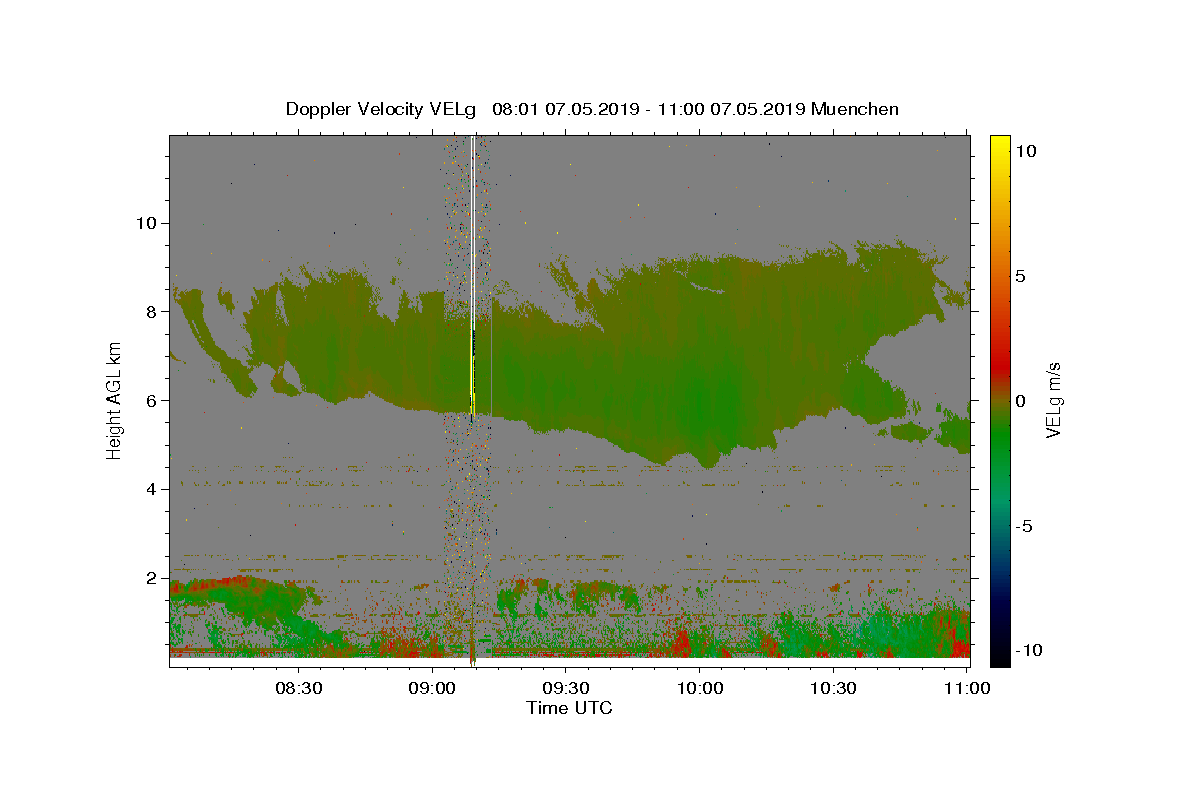The height and width of the screenshot is (800, 1200).
Task: Click the colorbar tick label -10
Action: tap(1031, 650)
